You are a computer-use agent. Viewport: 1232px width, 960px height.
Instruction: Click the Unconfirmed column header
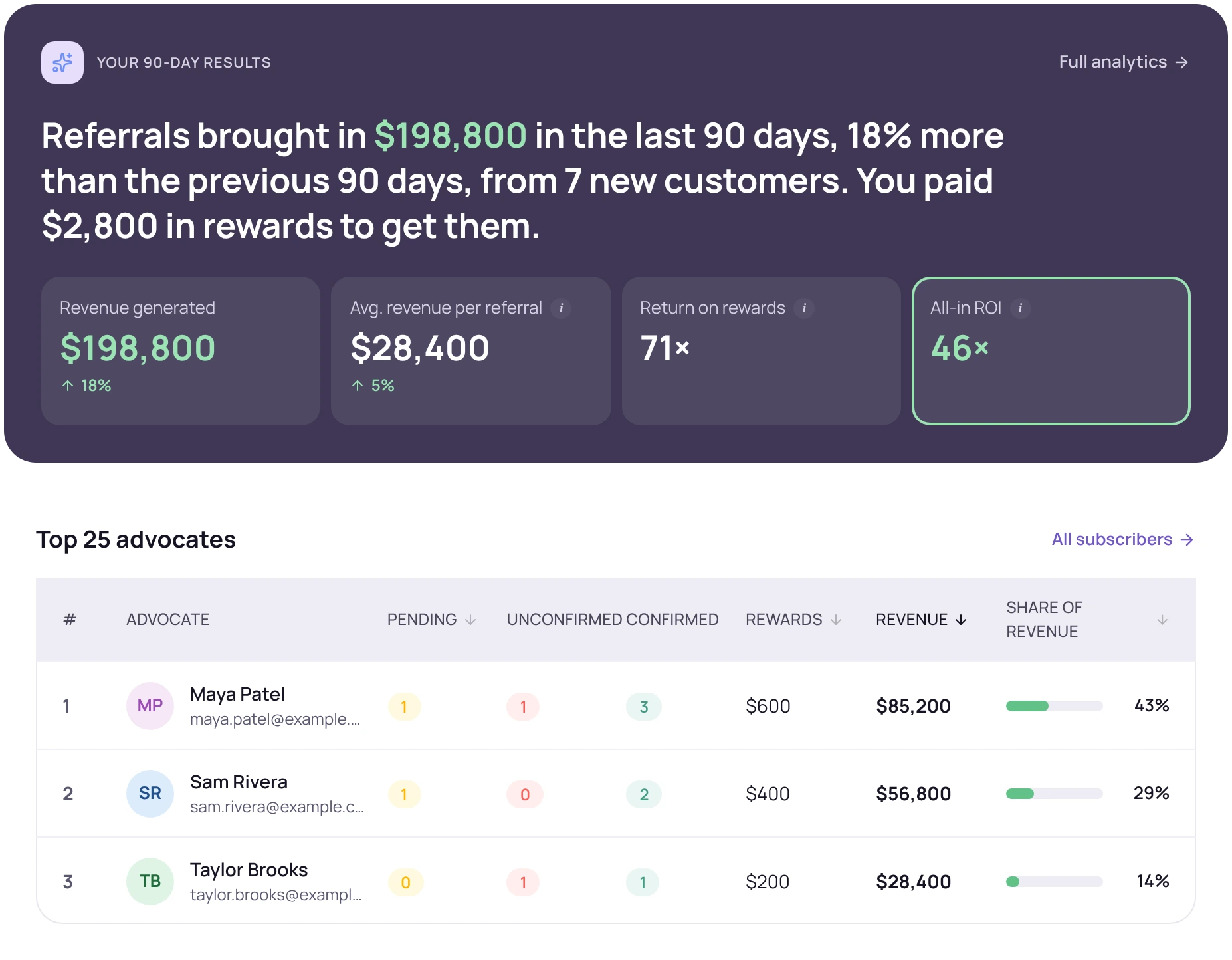tap(564, 620)
